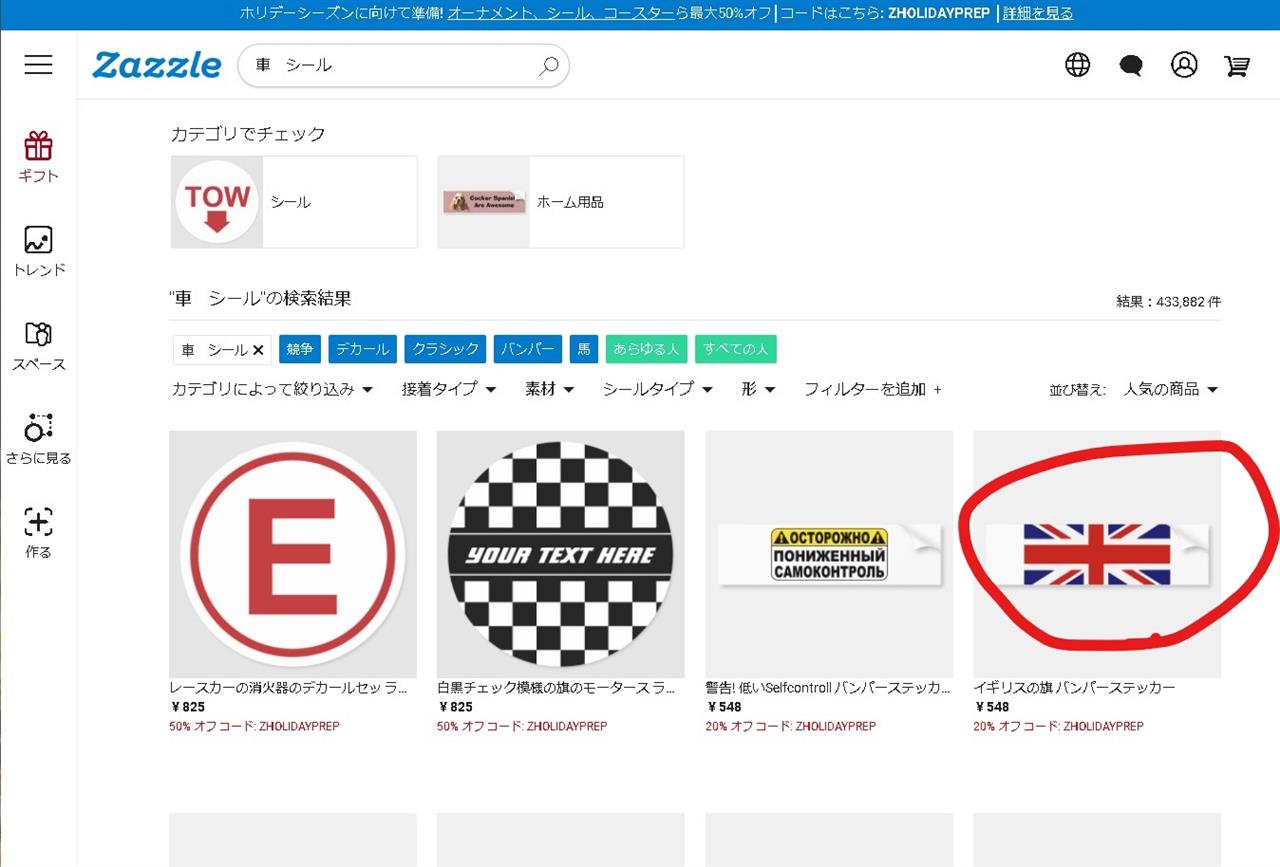Select the クラシック tag
The width and height of the screenshot is (1280, 867).
[446, 349]
